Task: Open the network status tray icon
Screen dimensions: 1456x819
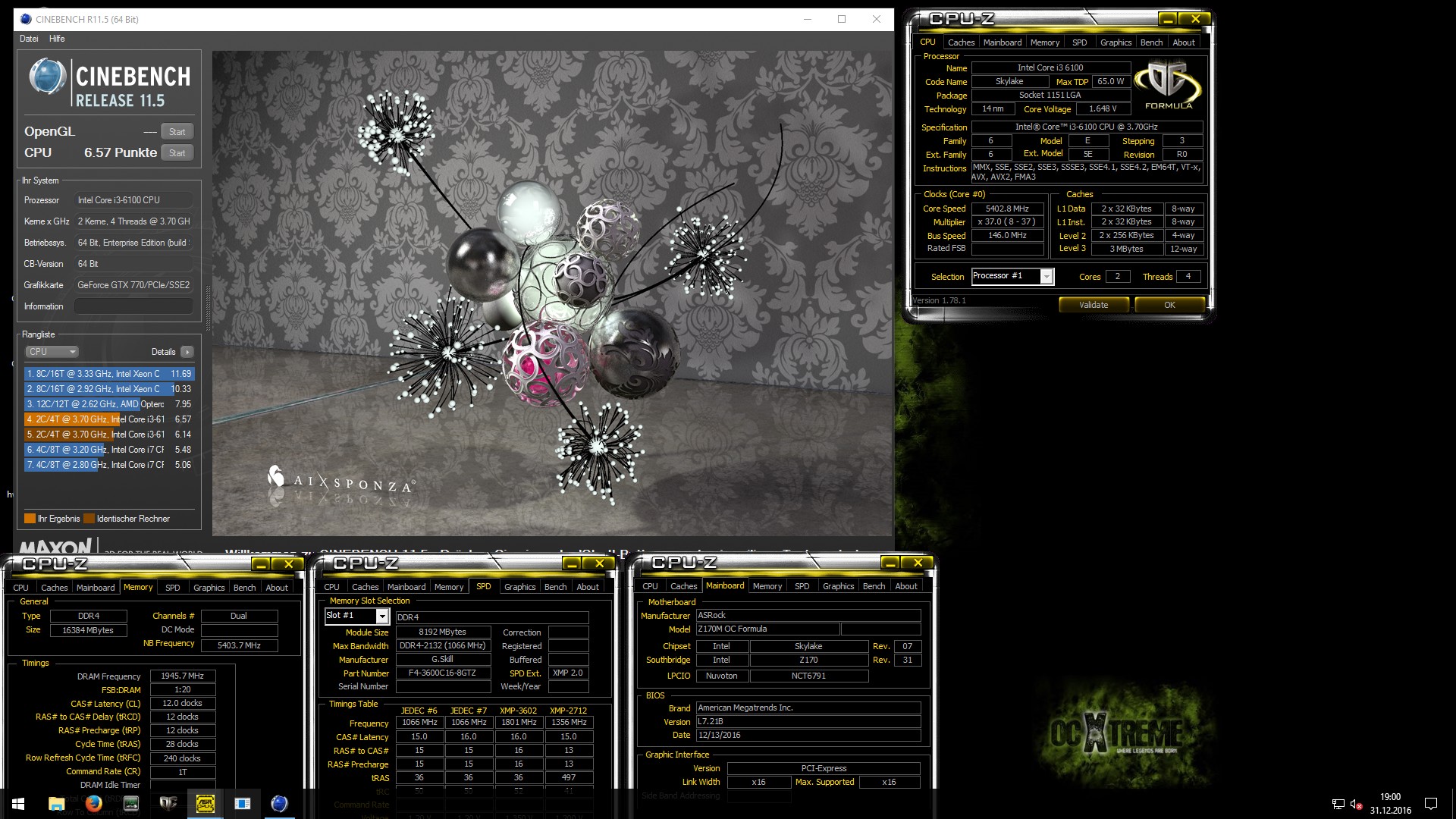Action: (1338, 804)
